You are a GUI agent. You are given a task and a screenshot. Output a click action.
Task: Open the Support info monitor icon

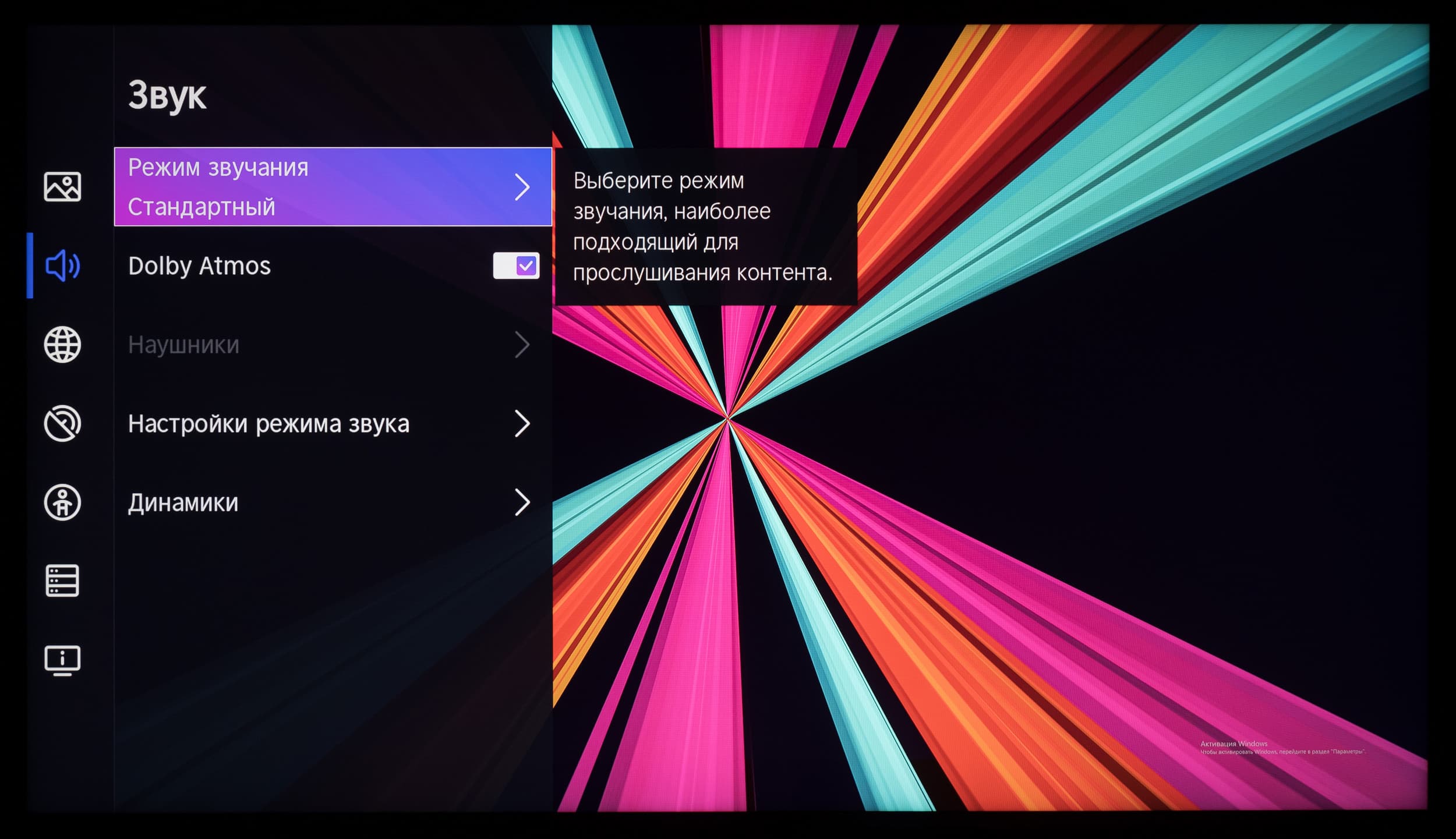coord(62,660)
